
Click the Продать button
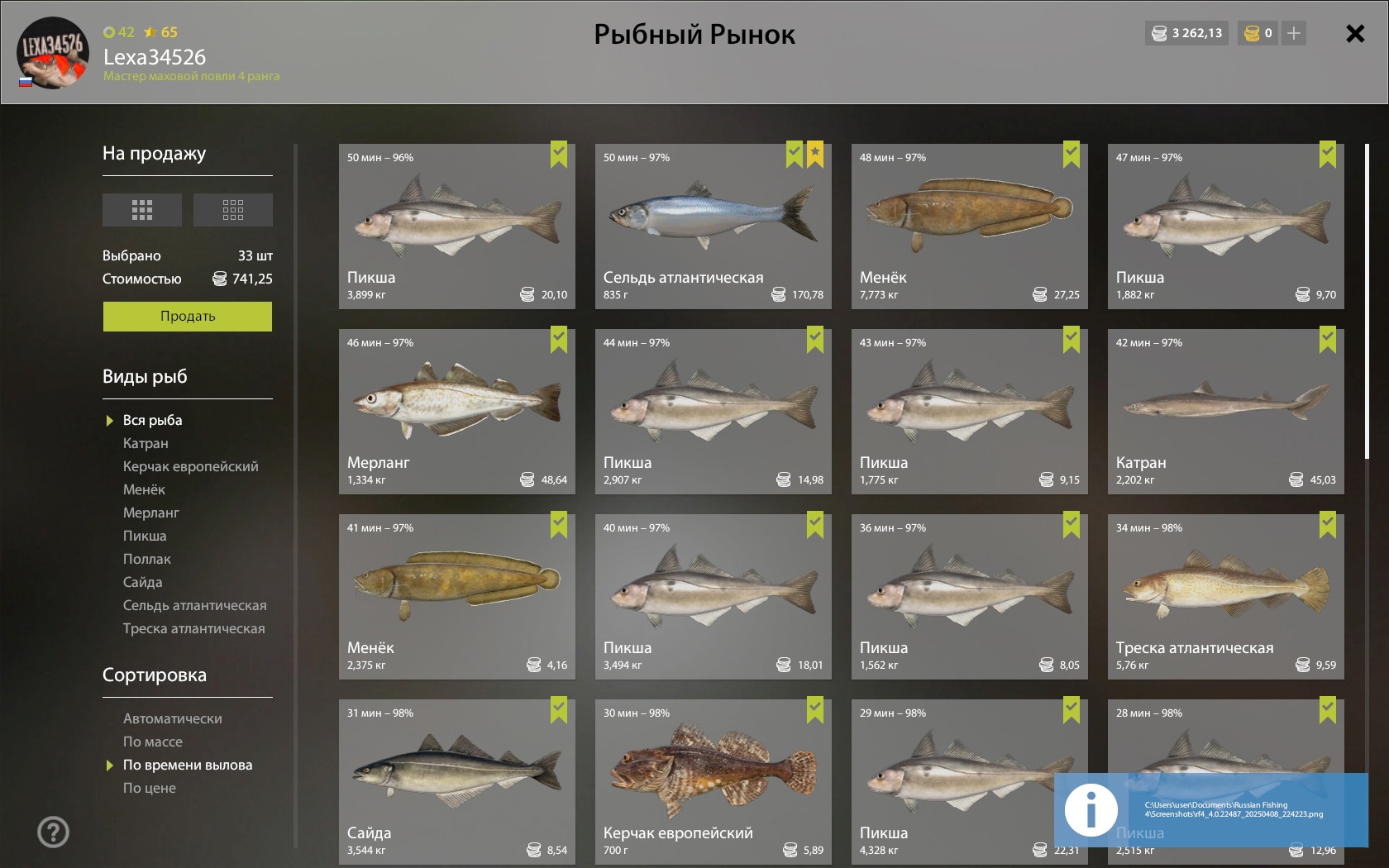coord(188,317)
